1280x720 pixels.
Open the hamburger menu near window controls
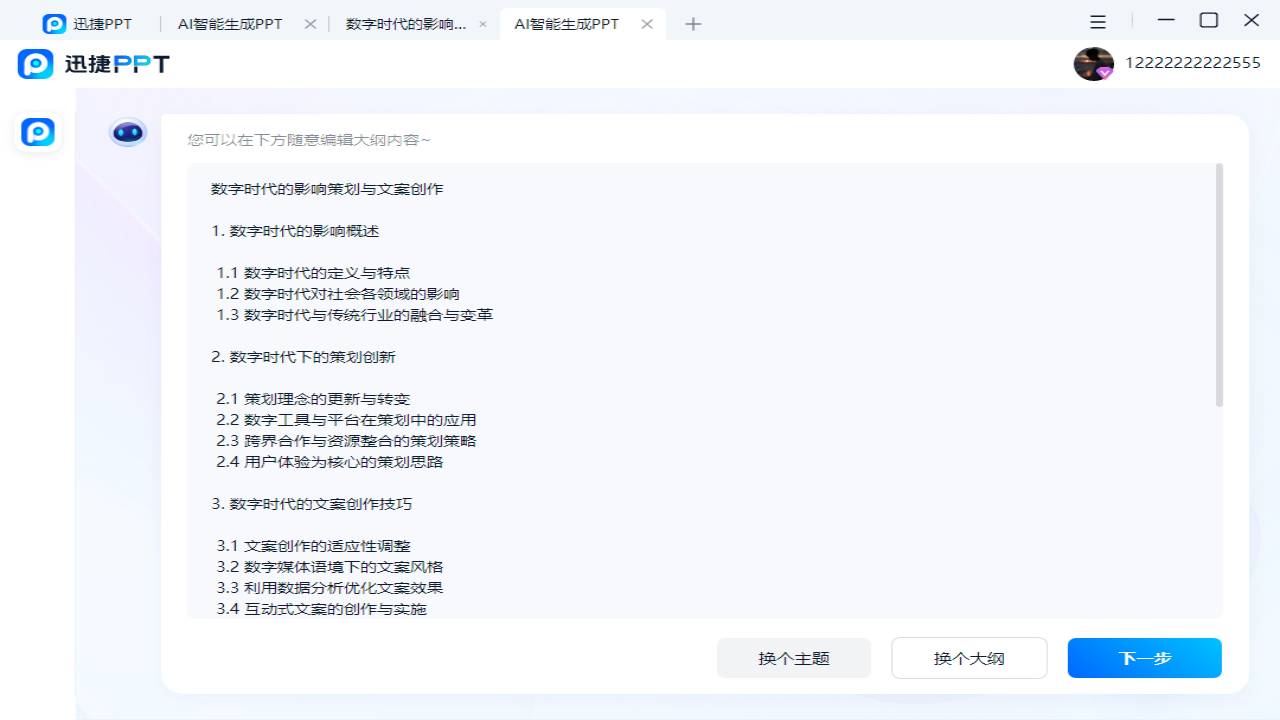pos(1097,21)
